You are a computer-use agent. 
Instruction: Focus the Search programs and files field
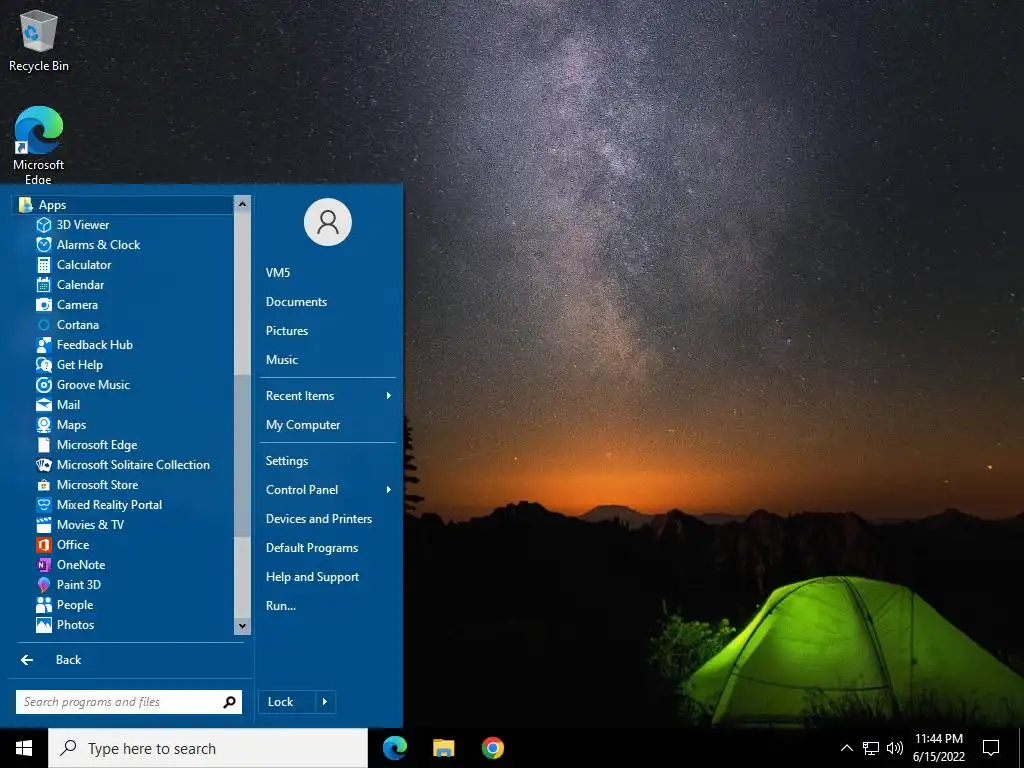pos(129,702)
